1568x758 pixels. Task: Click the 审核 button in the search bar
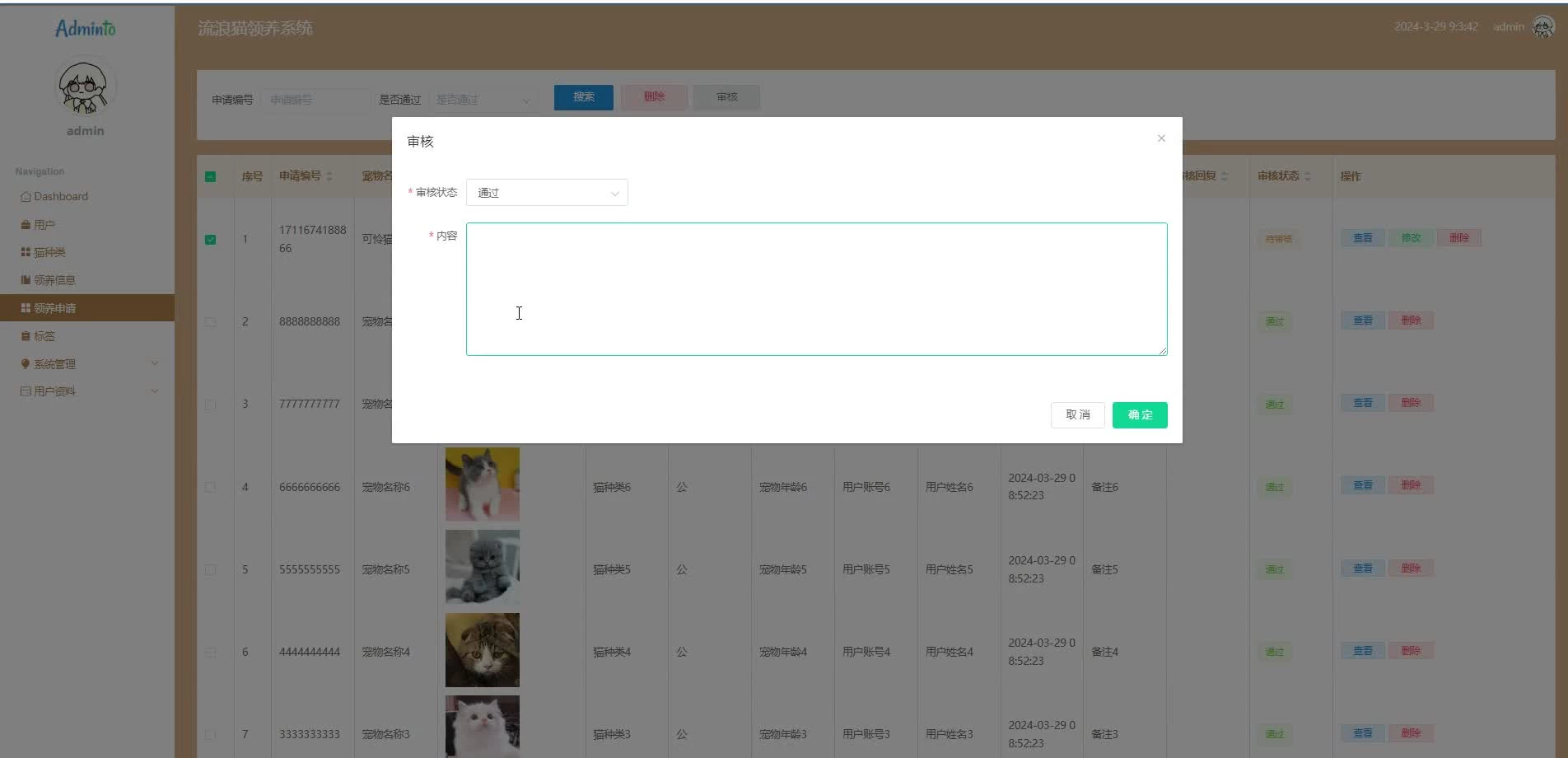coord(726,97)
